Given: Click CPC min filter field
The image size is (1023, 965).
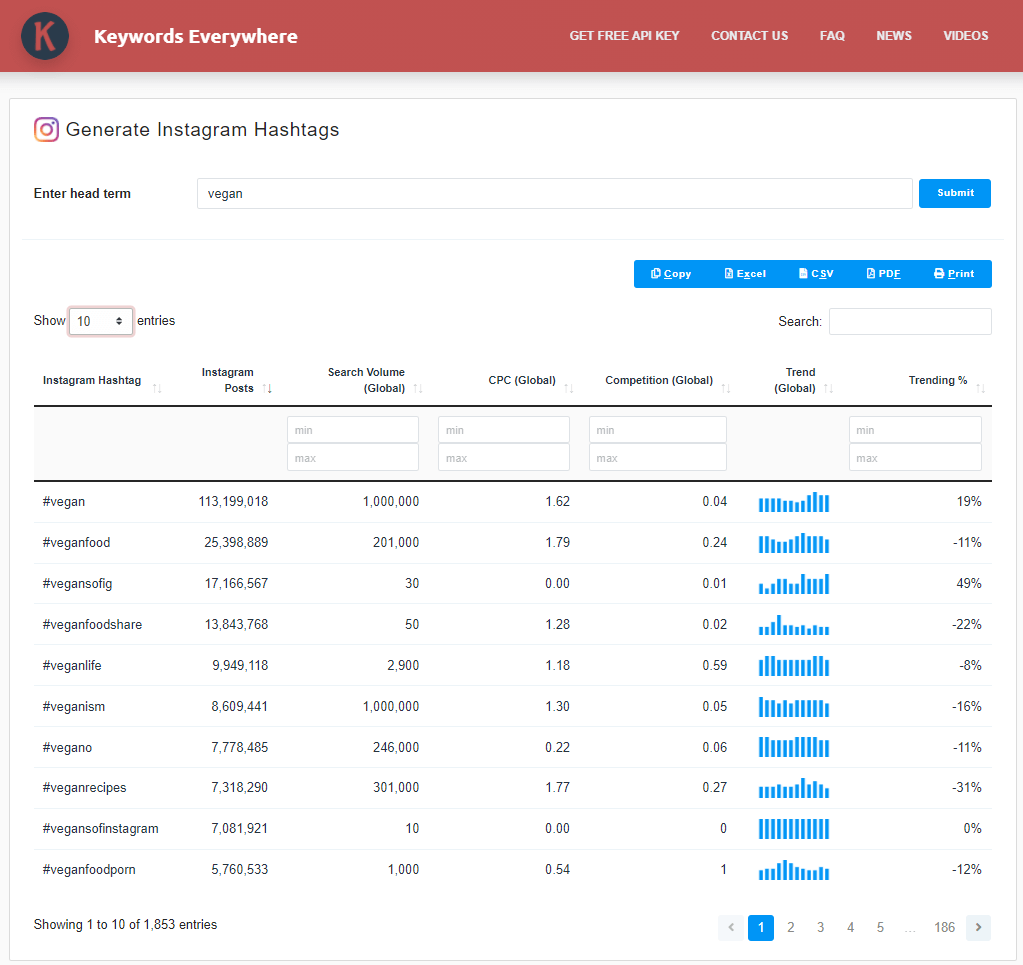Looking at the screenshot, I should [x=504, y=430].
